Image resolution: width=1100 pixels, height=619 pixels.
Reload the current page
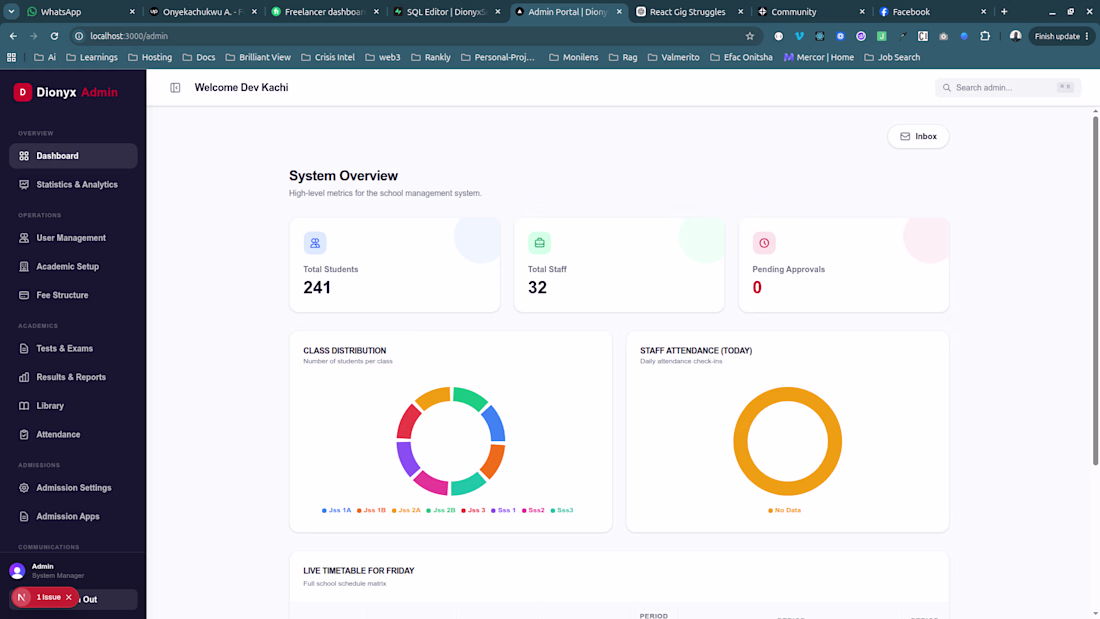click(x=54, y=36)
